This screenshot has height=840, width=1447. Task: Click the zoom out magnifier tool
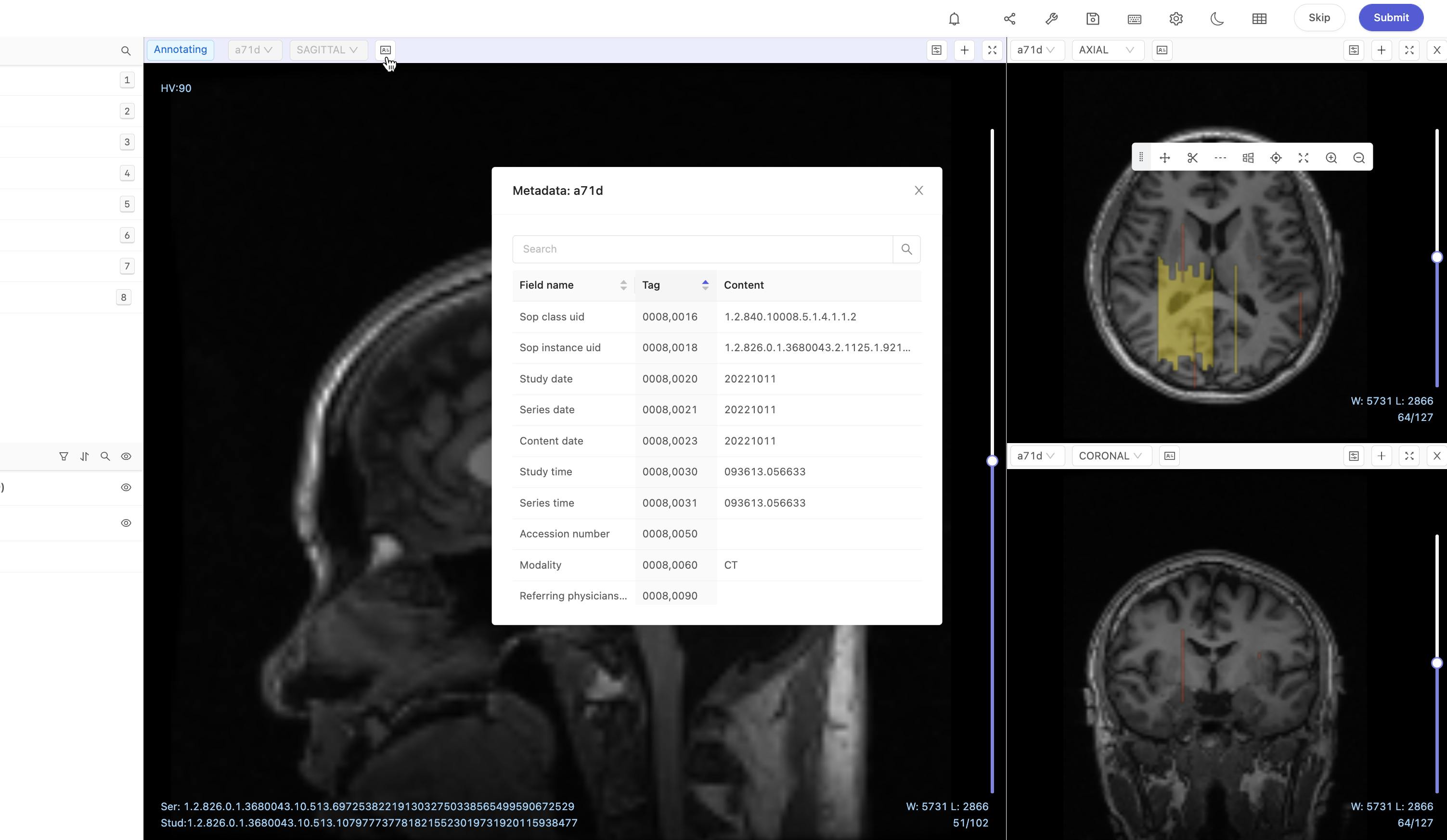coord(1358,158)
